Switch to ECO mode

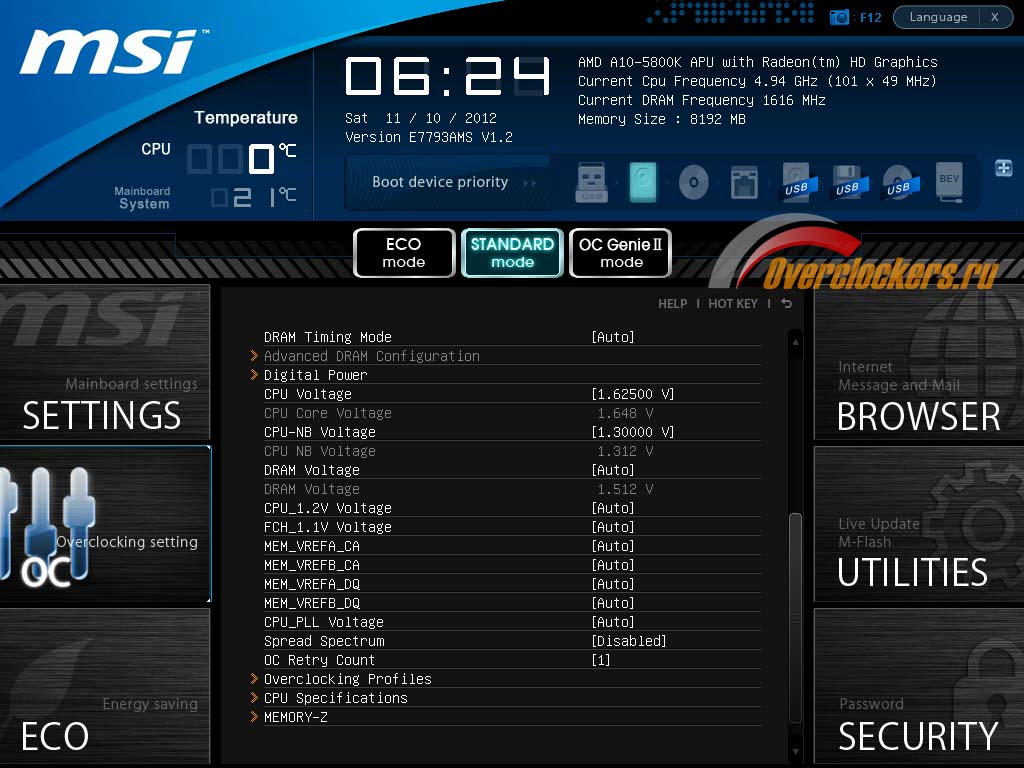coord(404,253)
